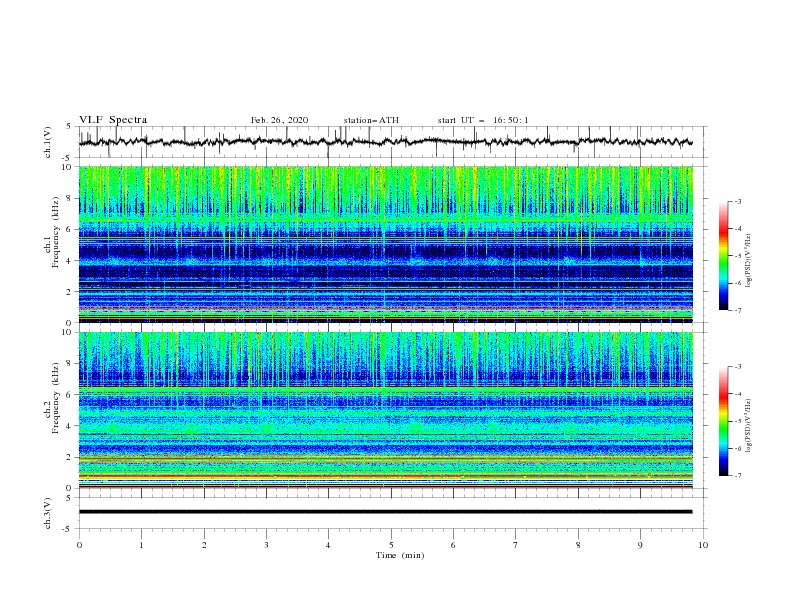Click the ch.2 spectrogram color scale bar
Image resolution: width=792 pixels, height=612 pixels.
coord(723,421)
